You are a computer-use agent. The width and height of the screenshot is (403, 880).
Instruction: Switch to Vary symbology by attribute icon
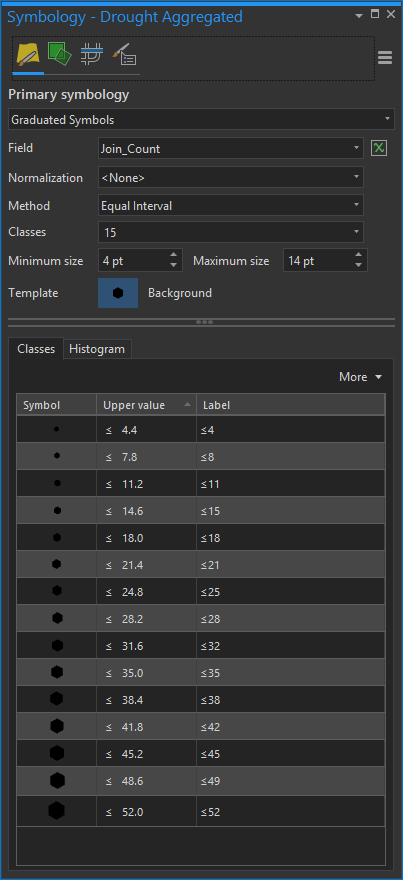tap(59, 55)
